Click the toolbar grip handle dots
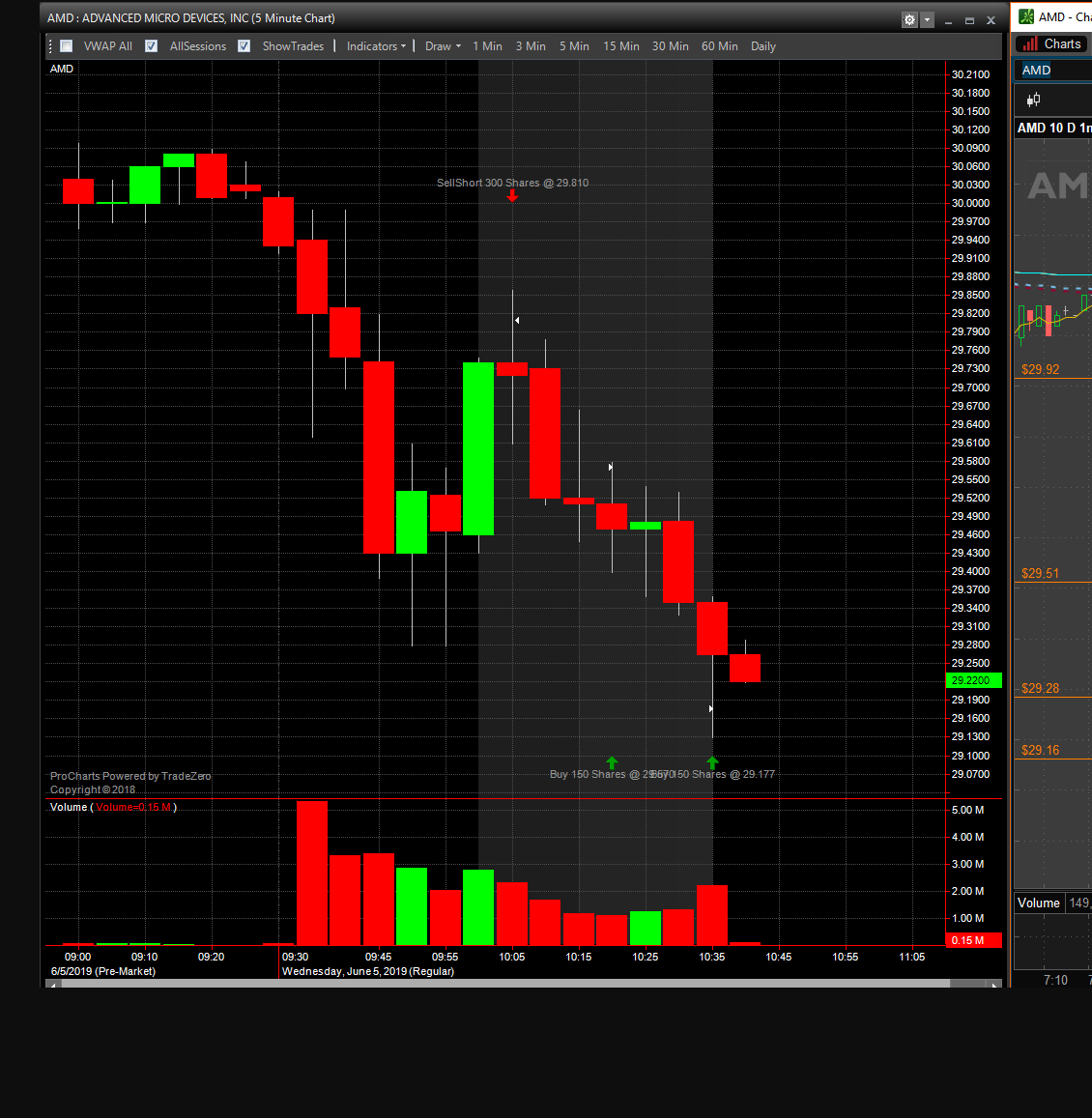 click(x=50, y=46)
